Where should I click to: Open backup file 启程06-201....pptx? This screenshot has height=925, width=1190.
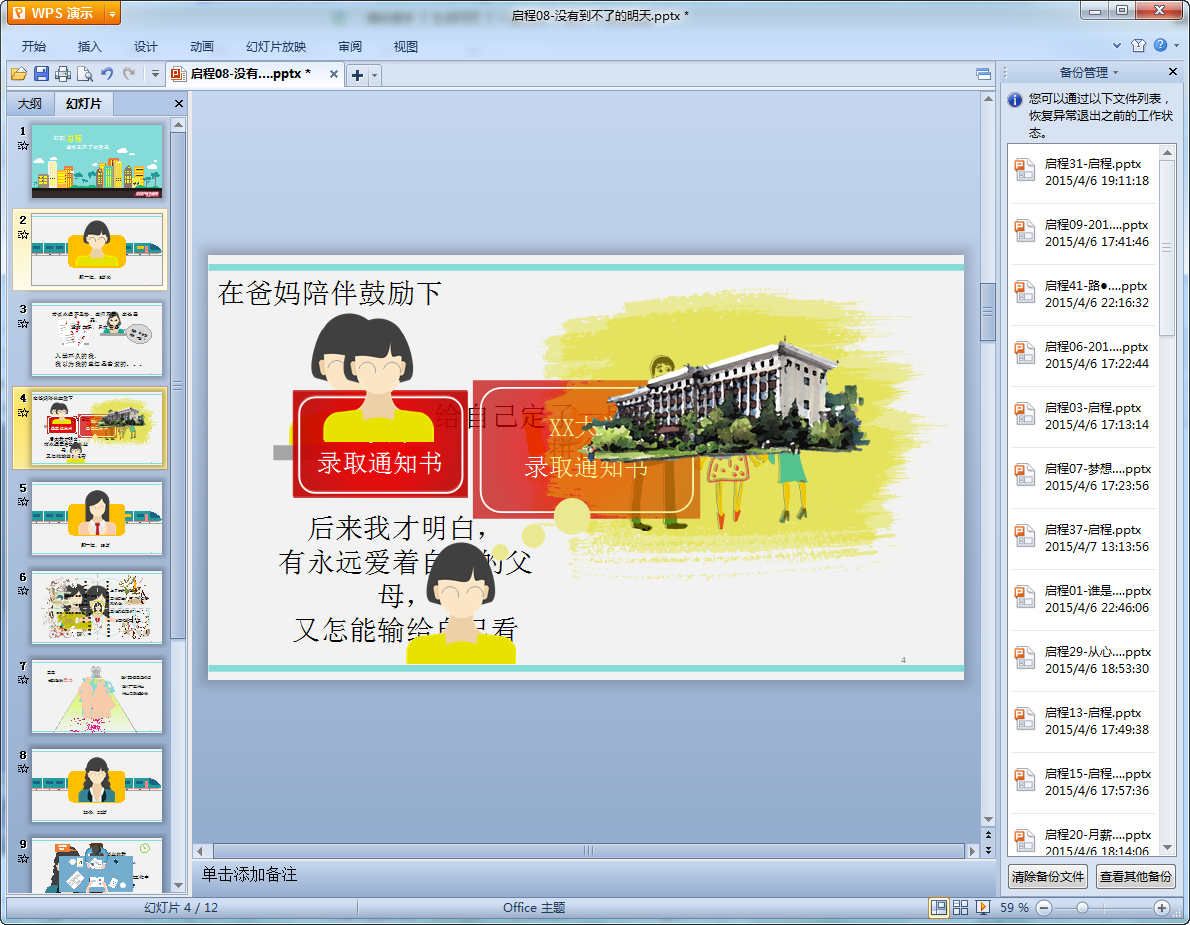click(1083, 355)
